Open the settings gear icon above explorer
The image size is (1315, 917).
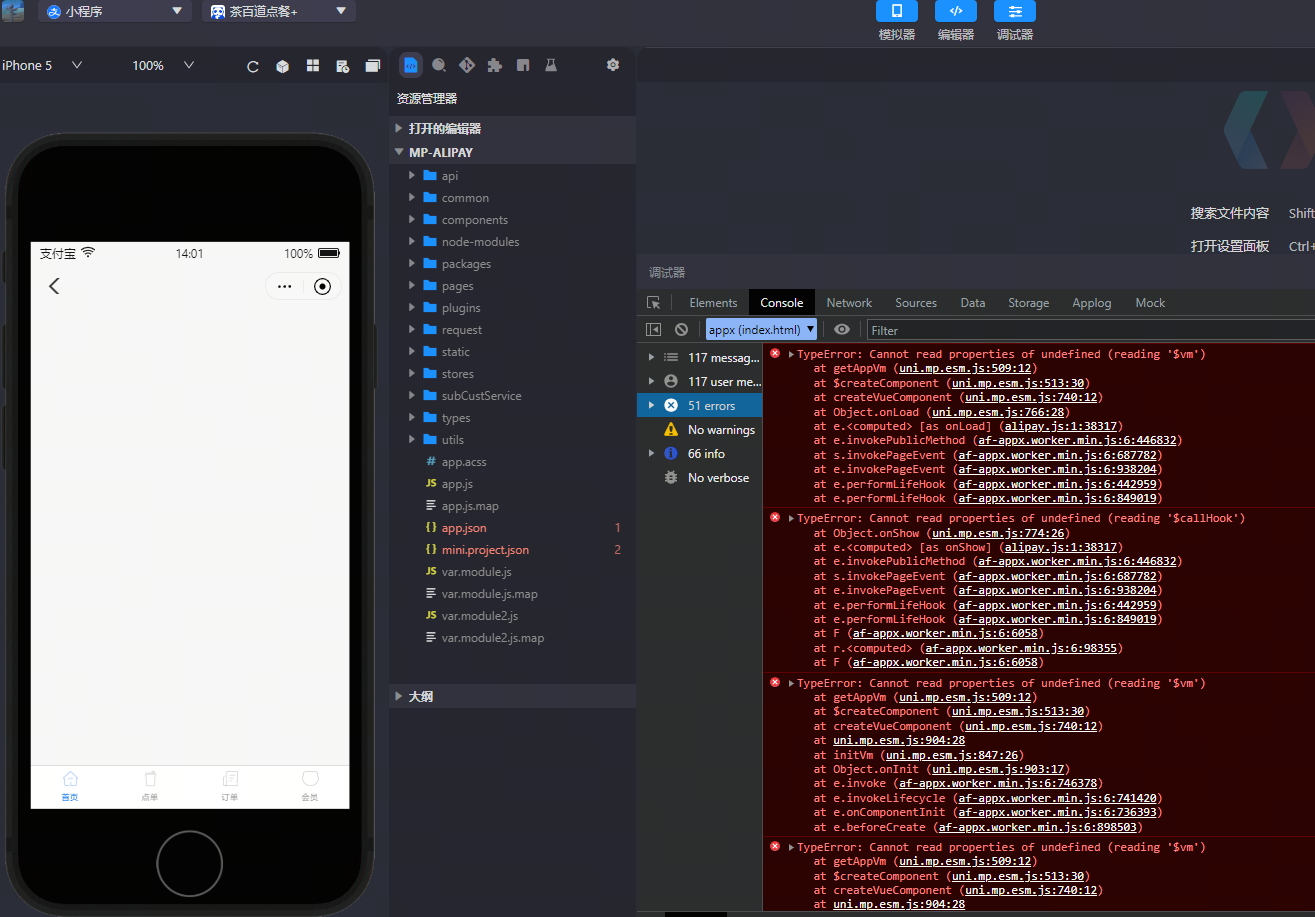coord(613,65)
